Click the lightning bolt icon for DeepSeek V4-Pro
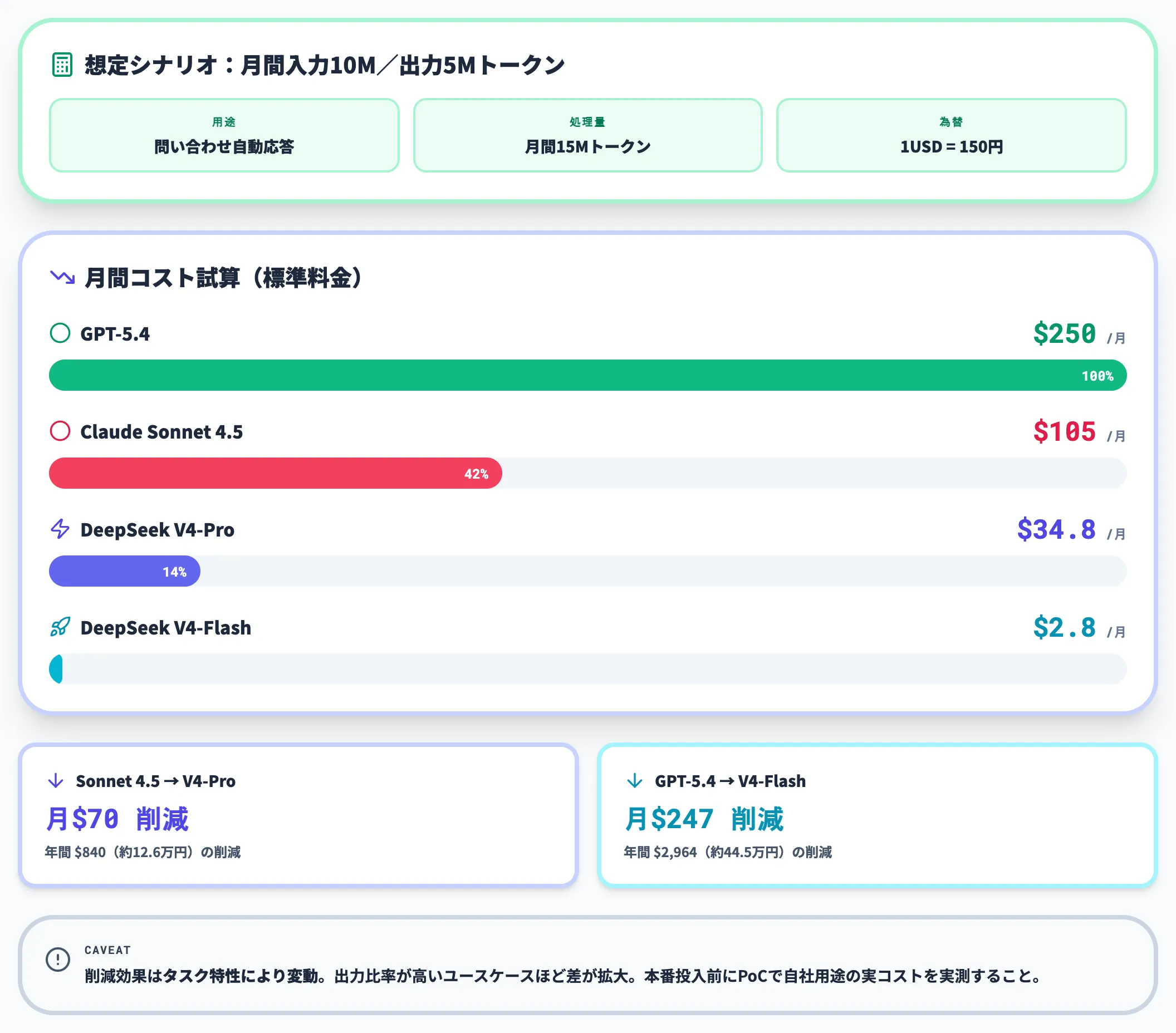The image size is (1176, 1033). tap(60, 529)
